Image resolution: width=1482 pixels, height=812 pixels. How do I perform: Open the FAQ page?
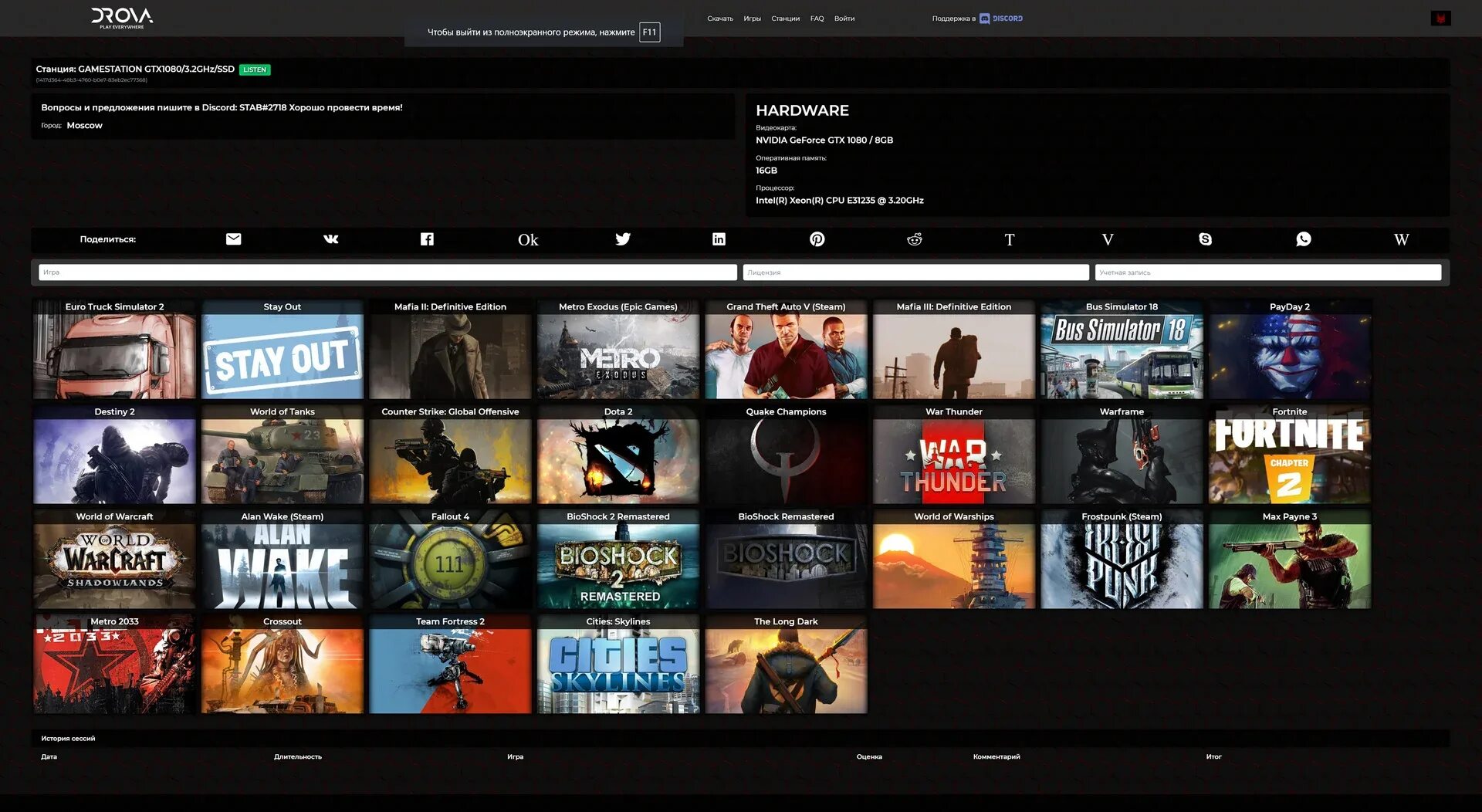pos(817,19)
